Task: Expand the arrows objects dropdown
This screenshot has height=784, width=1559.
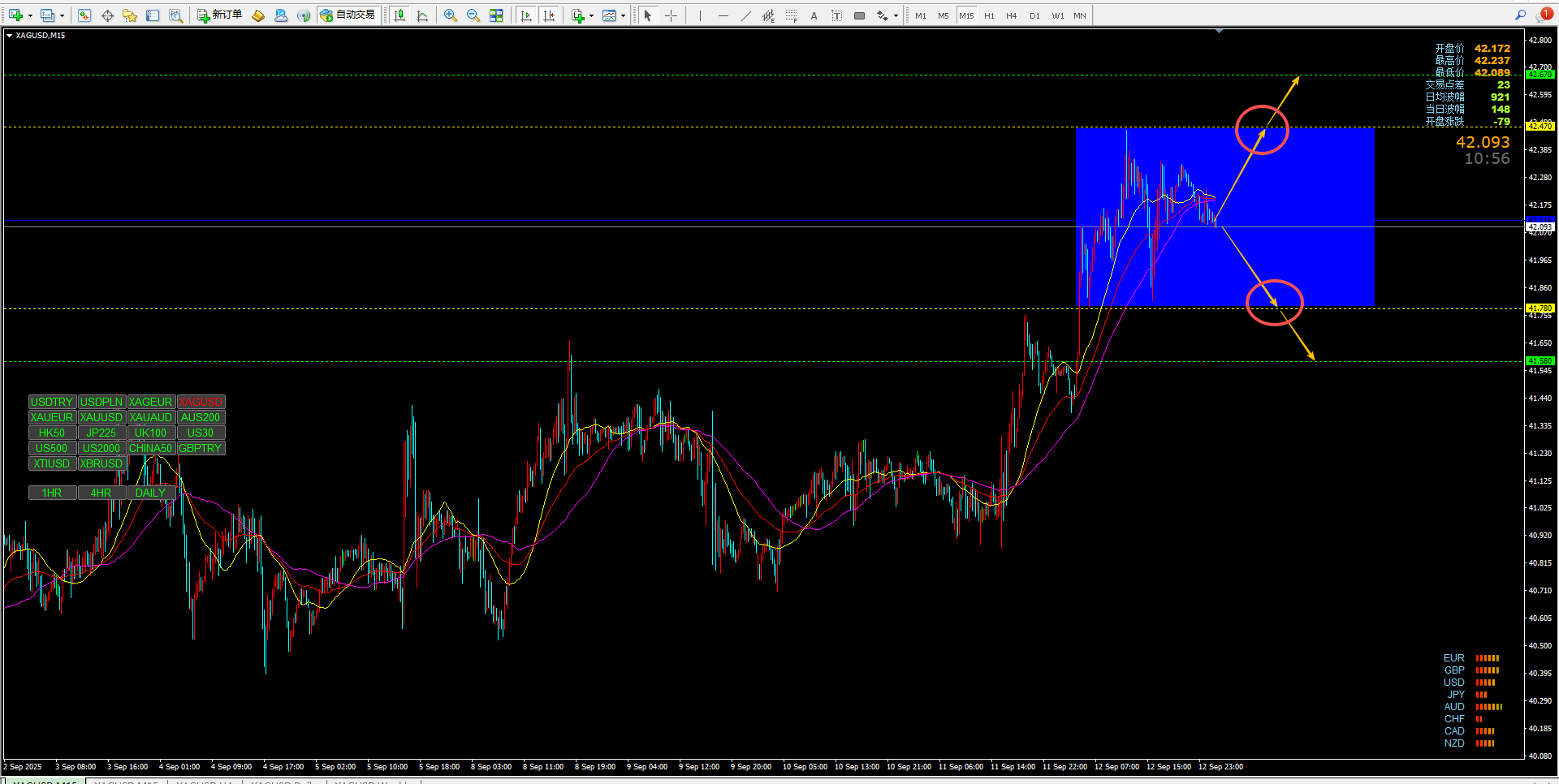Action: [896, 15]
